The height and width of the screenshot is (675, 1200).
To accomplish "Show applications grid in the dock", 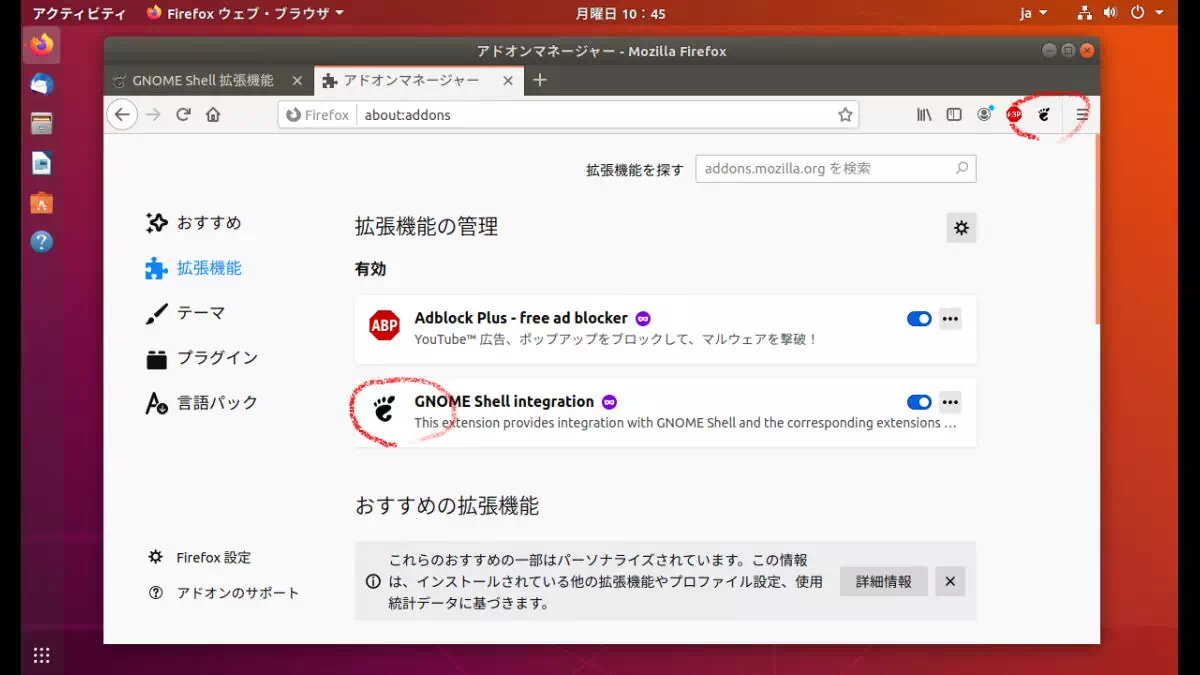I will (x=41, y=655).
